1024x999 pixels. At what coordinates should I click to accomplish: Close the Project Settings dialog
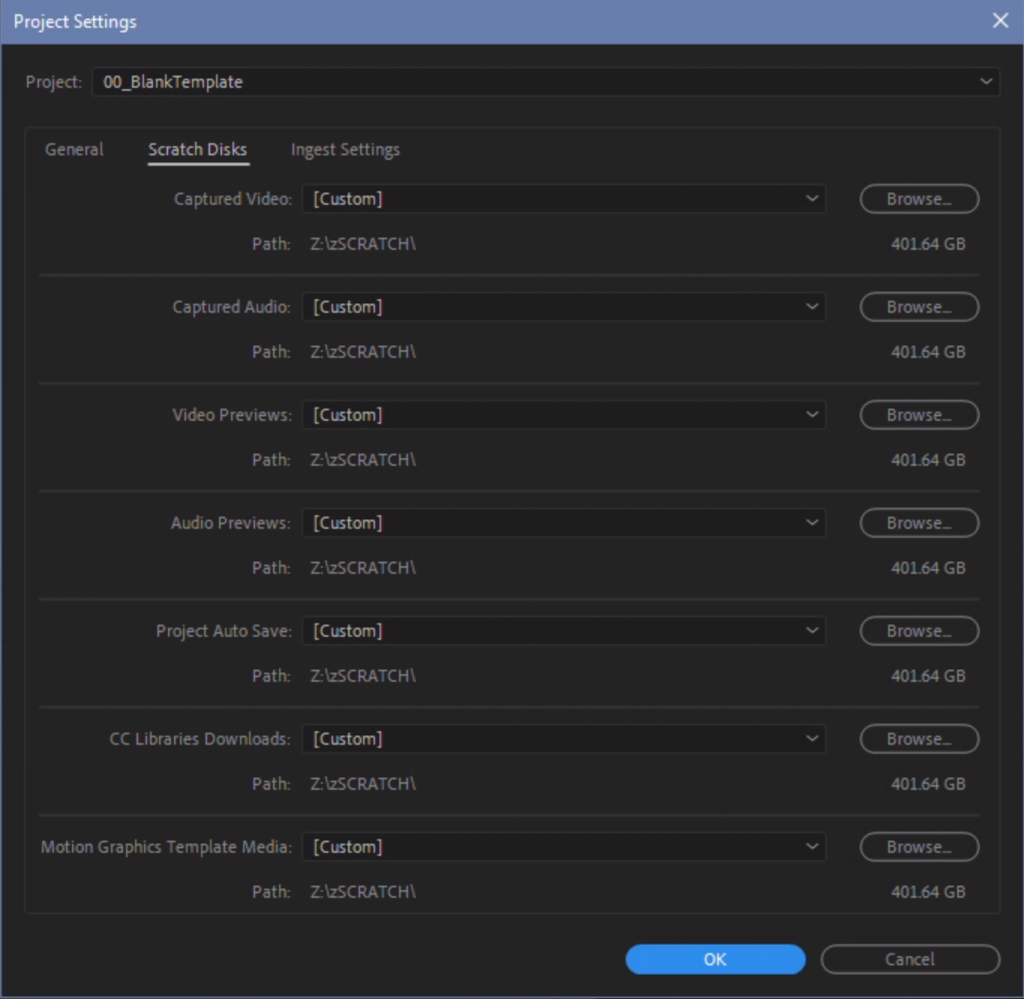(999, 21)
